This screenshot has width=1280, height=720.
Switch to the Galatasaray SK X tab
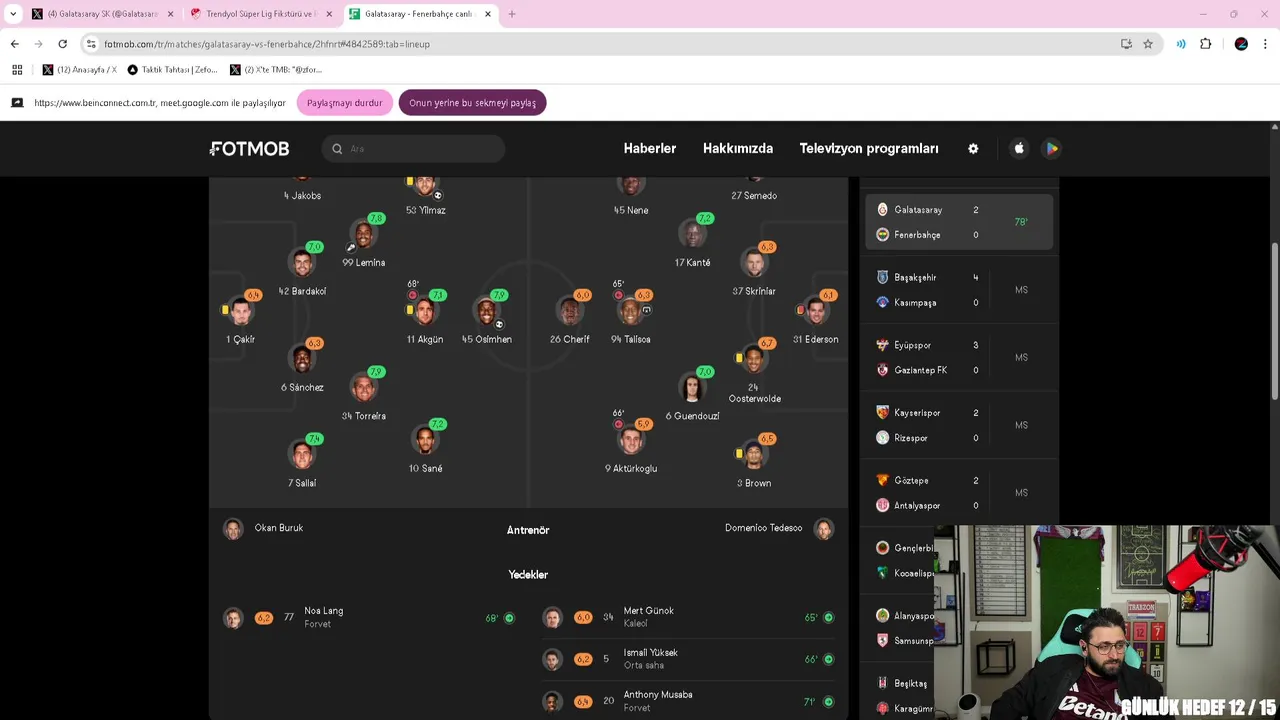[101, 14]
